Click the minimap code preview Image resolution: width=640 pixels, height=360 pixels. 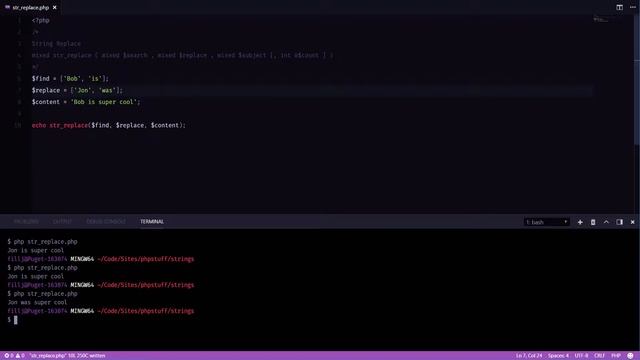601,19
